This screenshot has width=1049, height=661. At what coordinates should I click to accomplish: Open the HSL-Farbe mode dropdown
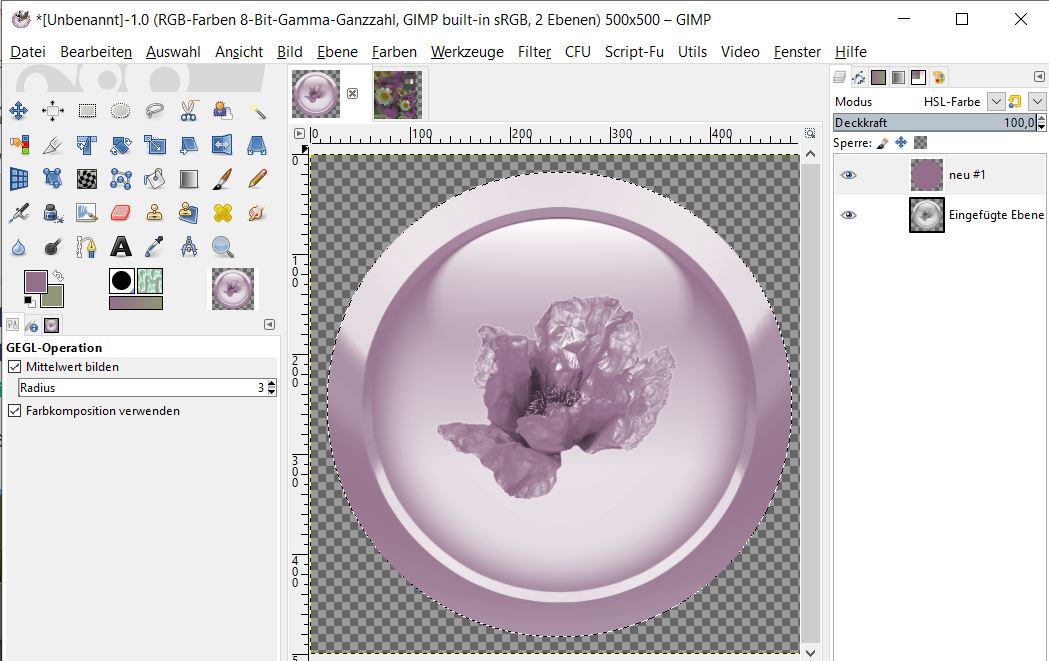pyautogui.click(x=995, y=101)
